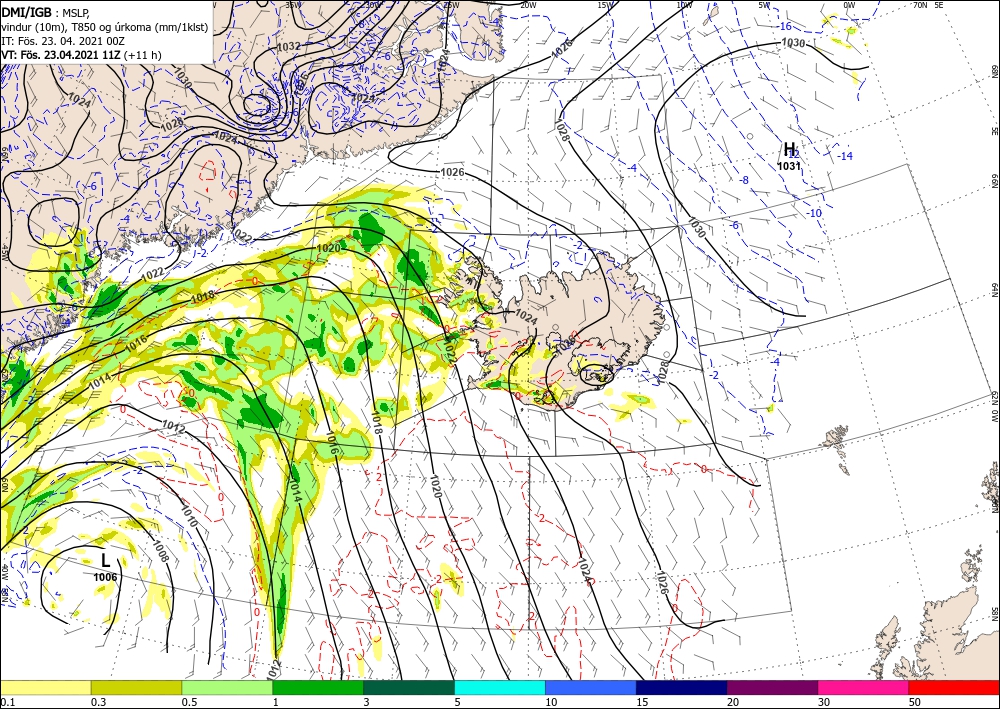Click the '10W' longitude label
The height and width of the screenshot is (709, 1000).
684,5
